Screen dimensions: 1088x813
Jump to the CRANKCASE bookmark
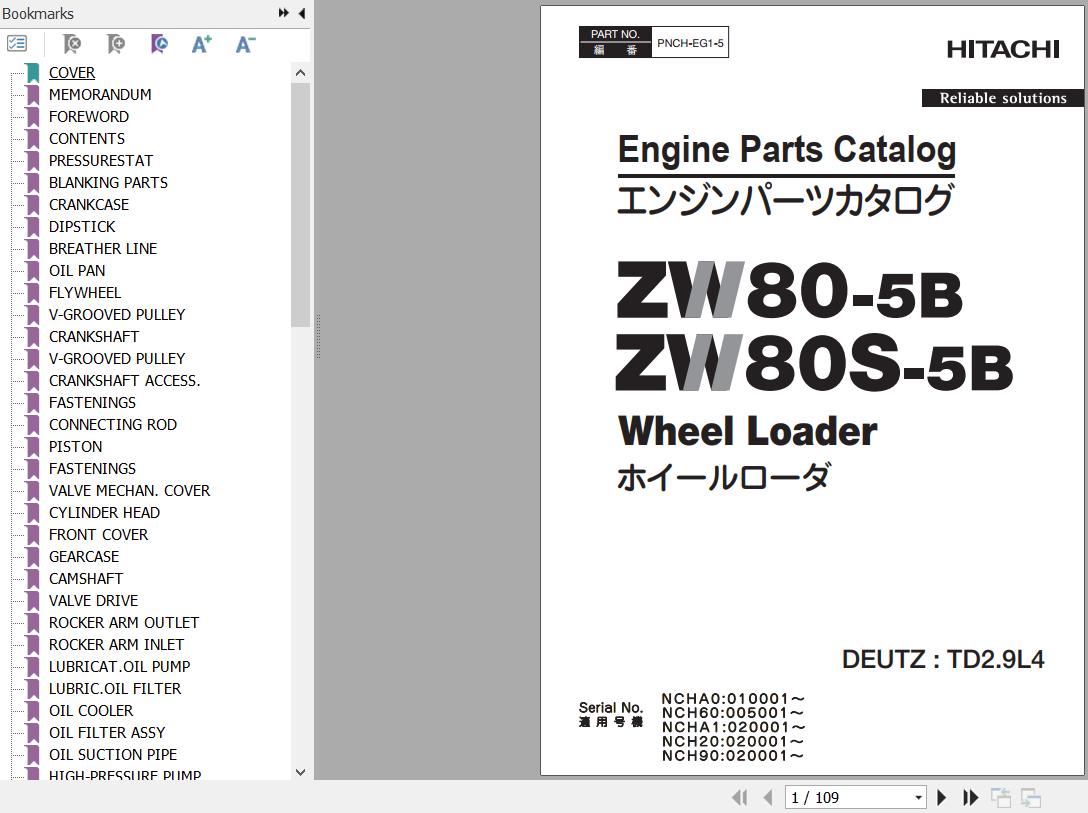[89, 205]
